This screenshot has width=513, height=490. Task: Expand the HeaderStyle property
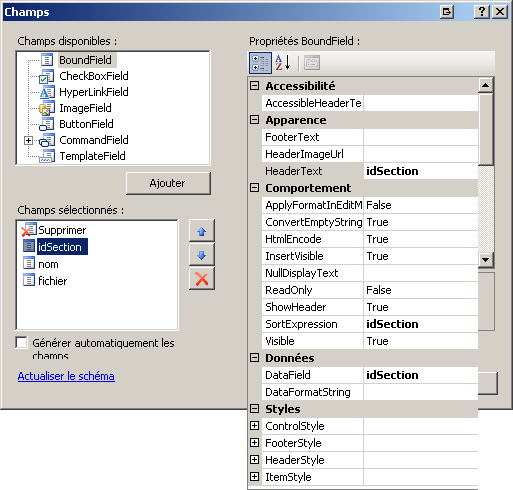(x=254, y=460)
